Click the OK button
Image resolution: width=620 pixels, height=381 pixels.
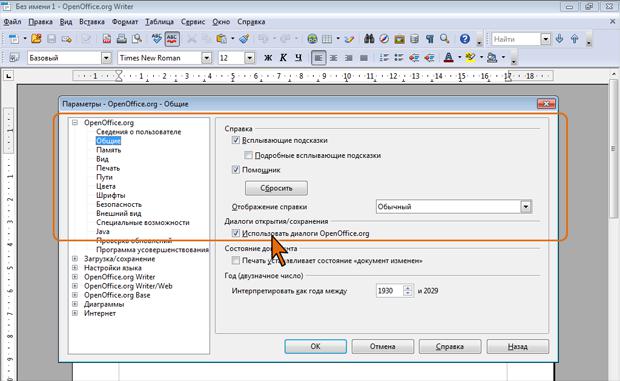point(316,346)
